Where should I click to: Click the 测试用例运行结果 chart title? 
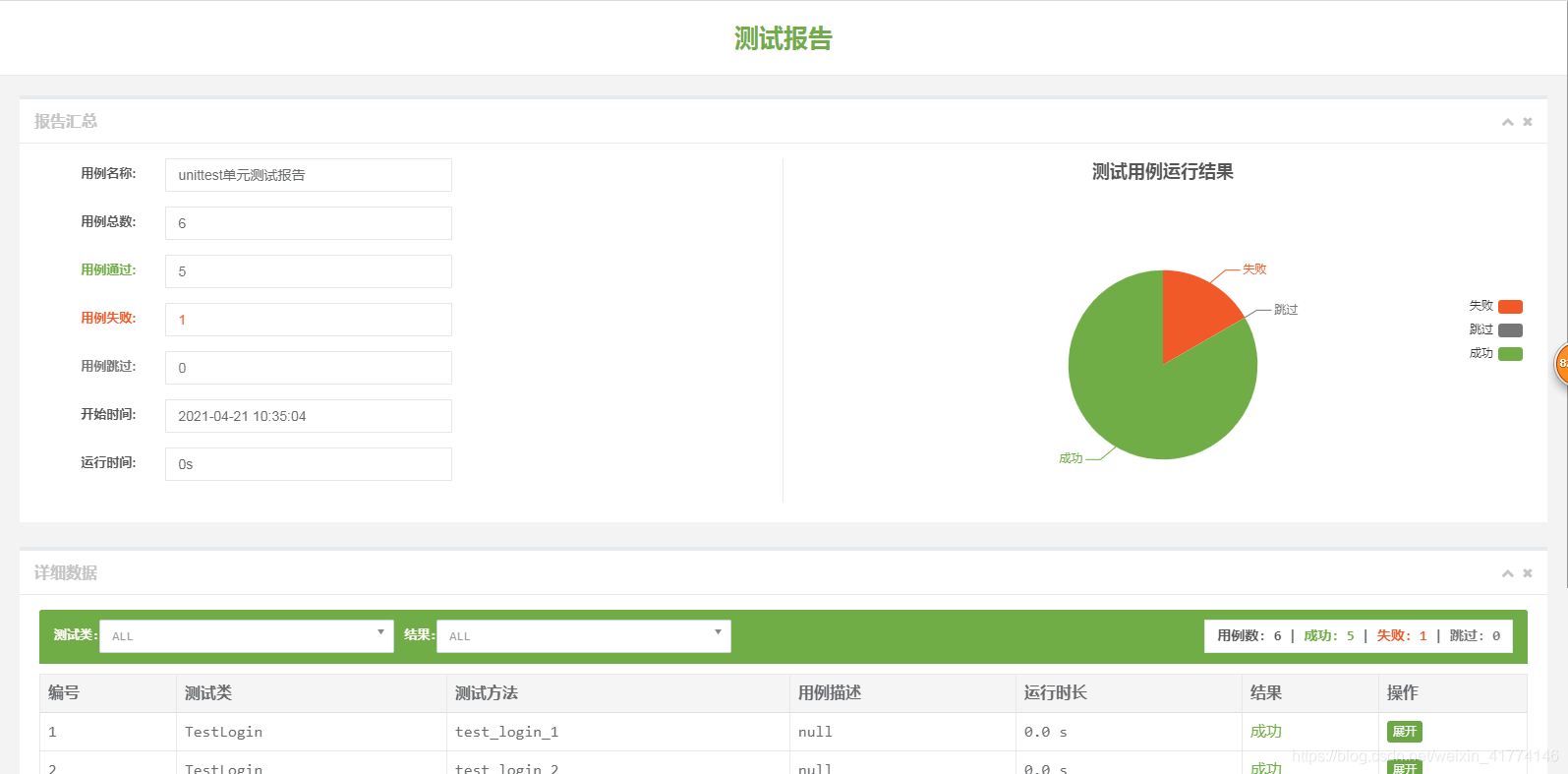[1163, 171]
